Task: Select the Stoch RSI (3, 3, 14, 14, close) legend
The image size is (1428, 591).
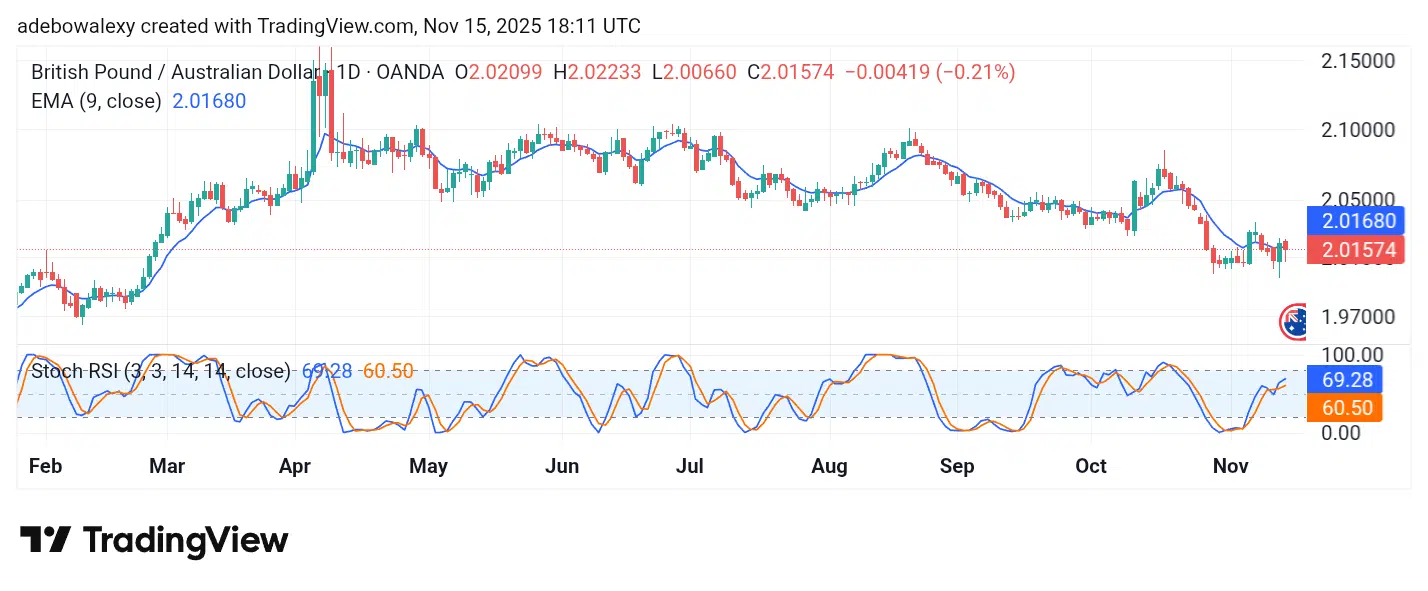Action: click(x=161, y=371)
